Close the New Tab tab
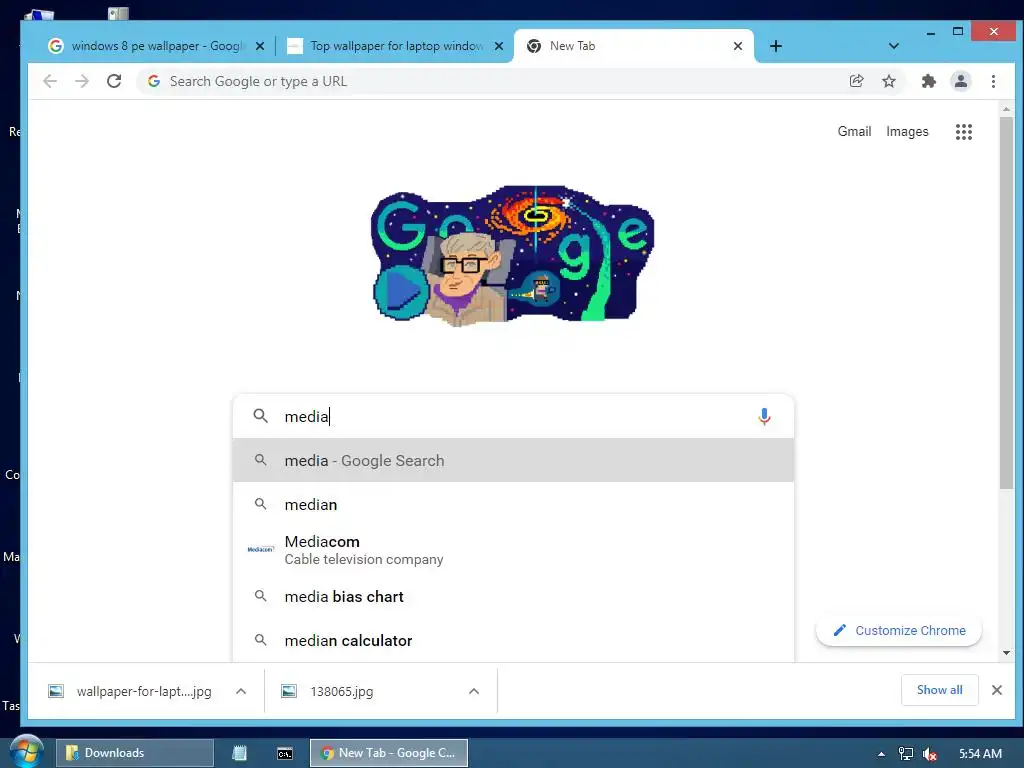 pyautogui.click(x=738, y=46)
